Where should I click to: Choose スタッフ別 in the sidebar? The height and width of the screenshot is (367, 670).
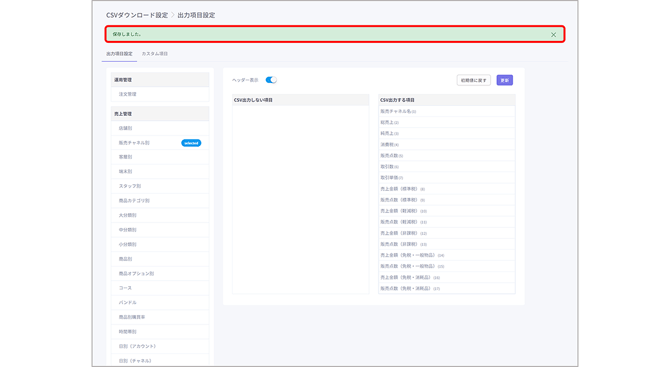tap(160, 186)
